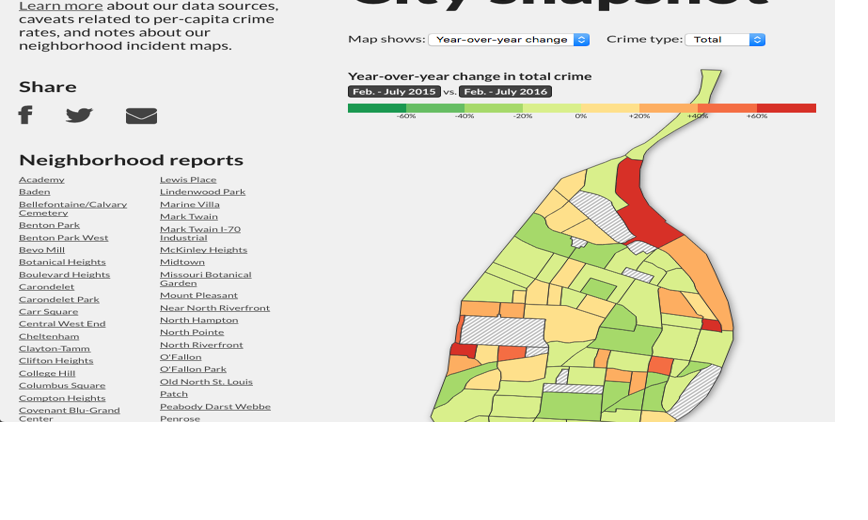Share via the email envelope icon
868x520 pixels.
click(141, 116)
